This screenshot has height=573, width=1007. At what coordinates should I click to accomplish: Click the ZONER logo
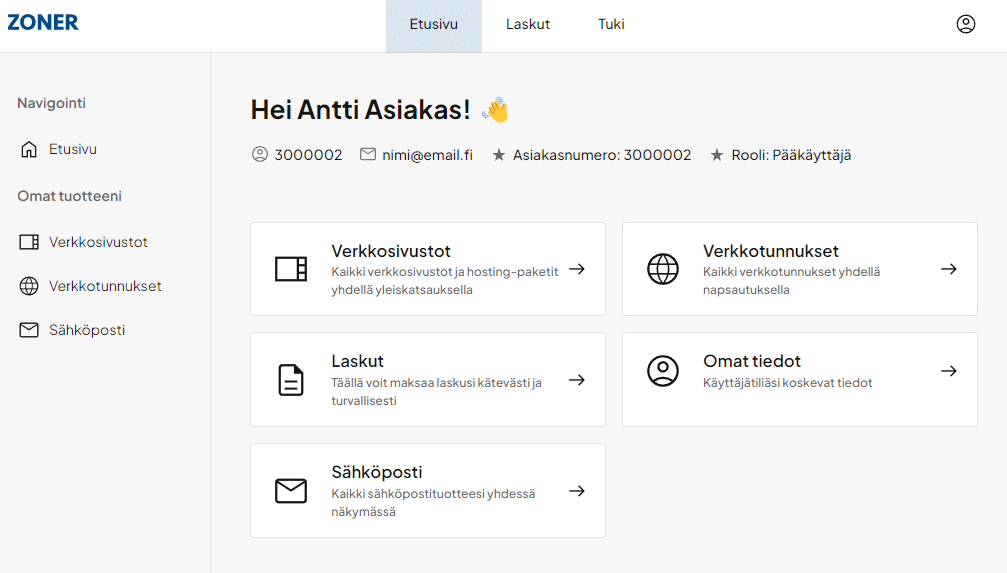43,23
